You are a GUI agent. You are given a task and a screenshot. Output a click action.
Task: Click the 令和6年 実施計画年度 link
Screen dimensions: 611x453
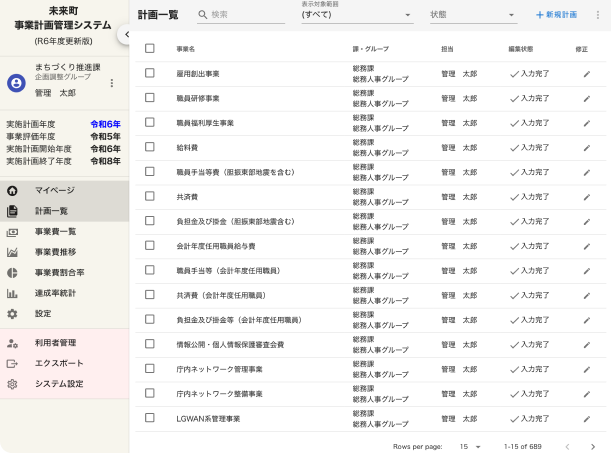106,124
